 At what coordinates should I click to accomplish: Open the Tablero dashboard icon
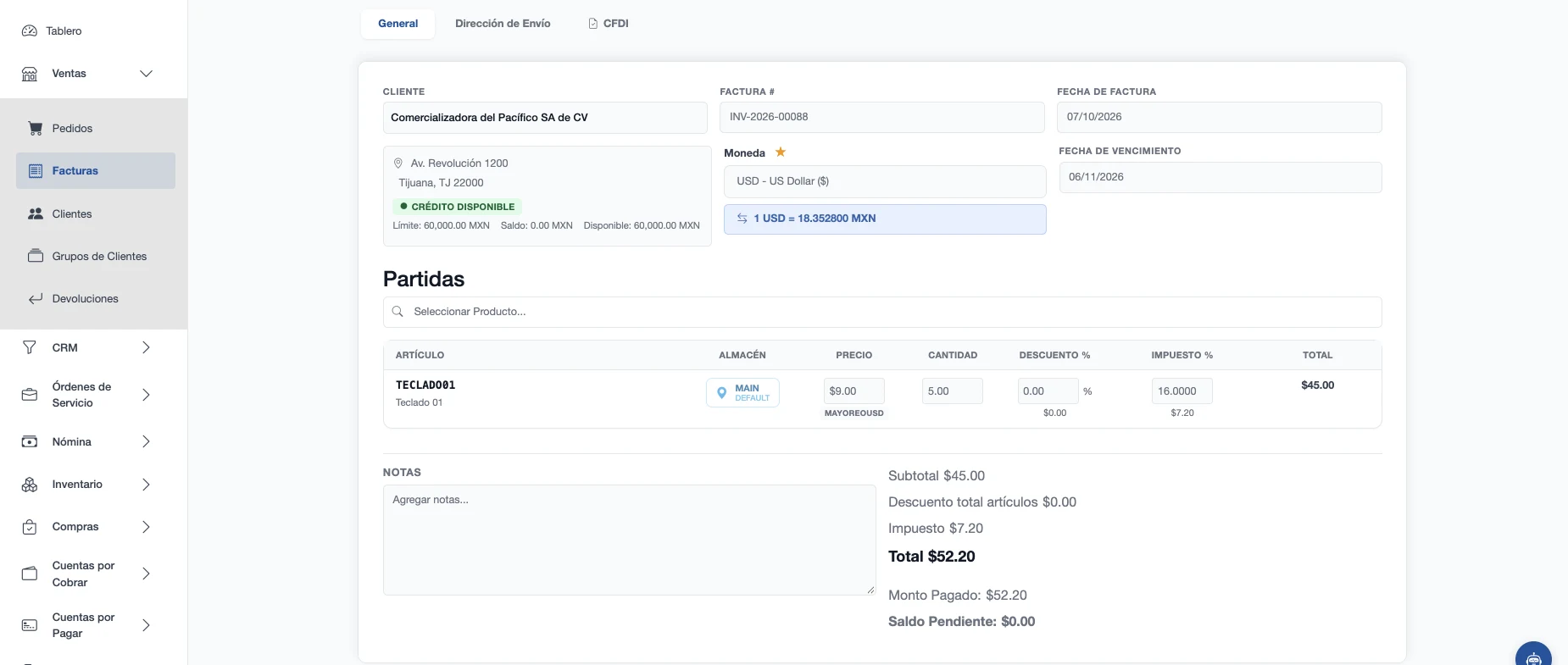30,30
